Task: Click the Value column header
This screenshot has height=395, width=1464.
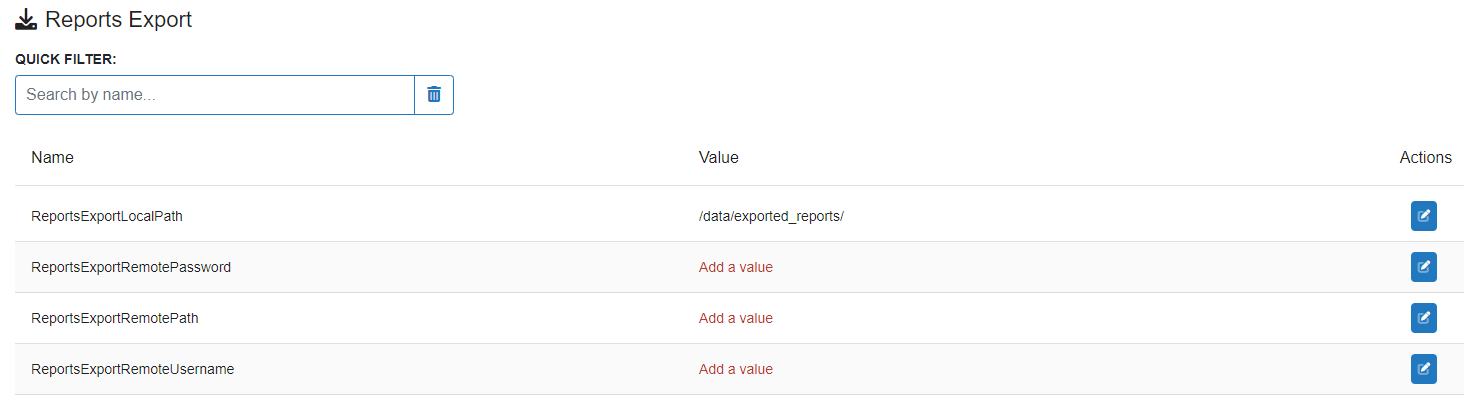Action: (x=718, y=158)
